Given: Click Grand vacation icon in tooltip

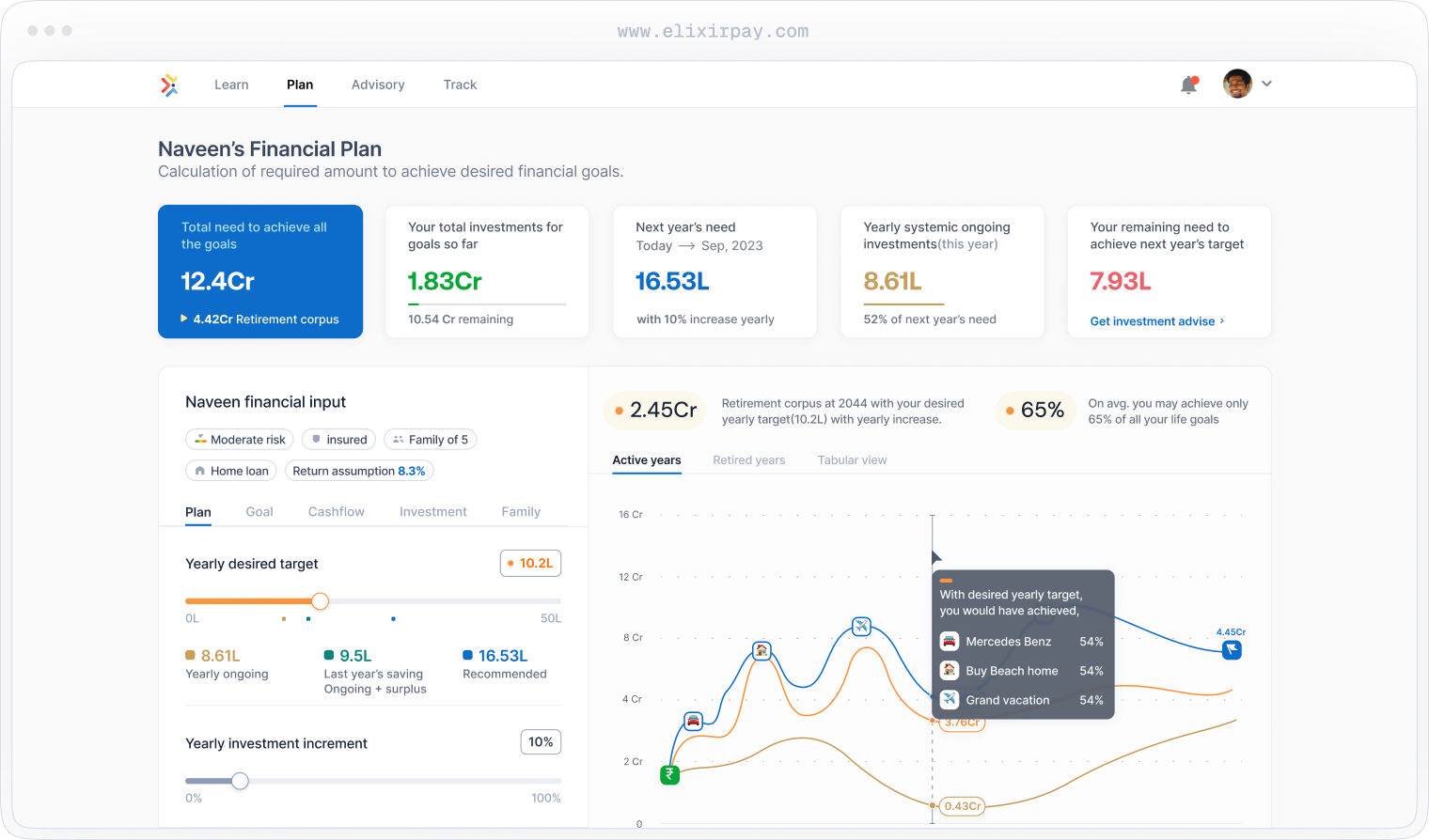Looking at the screenshot, I should point(950,699).
